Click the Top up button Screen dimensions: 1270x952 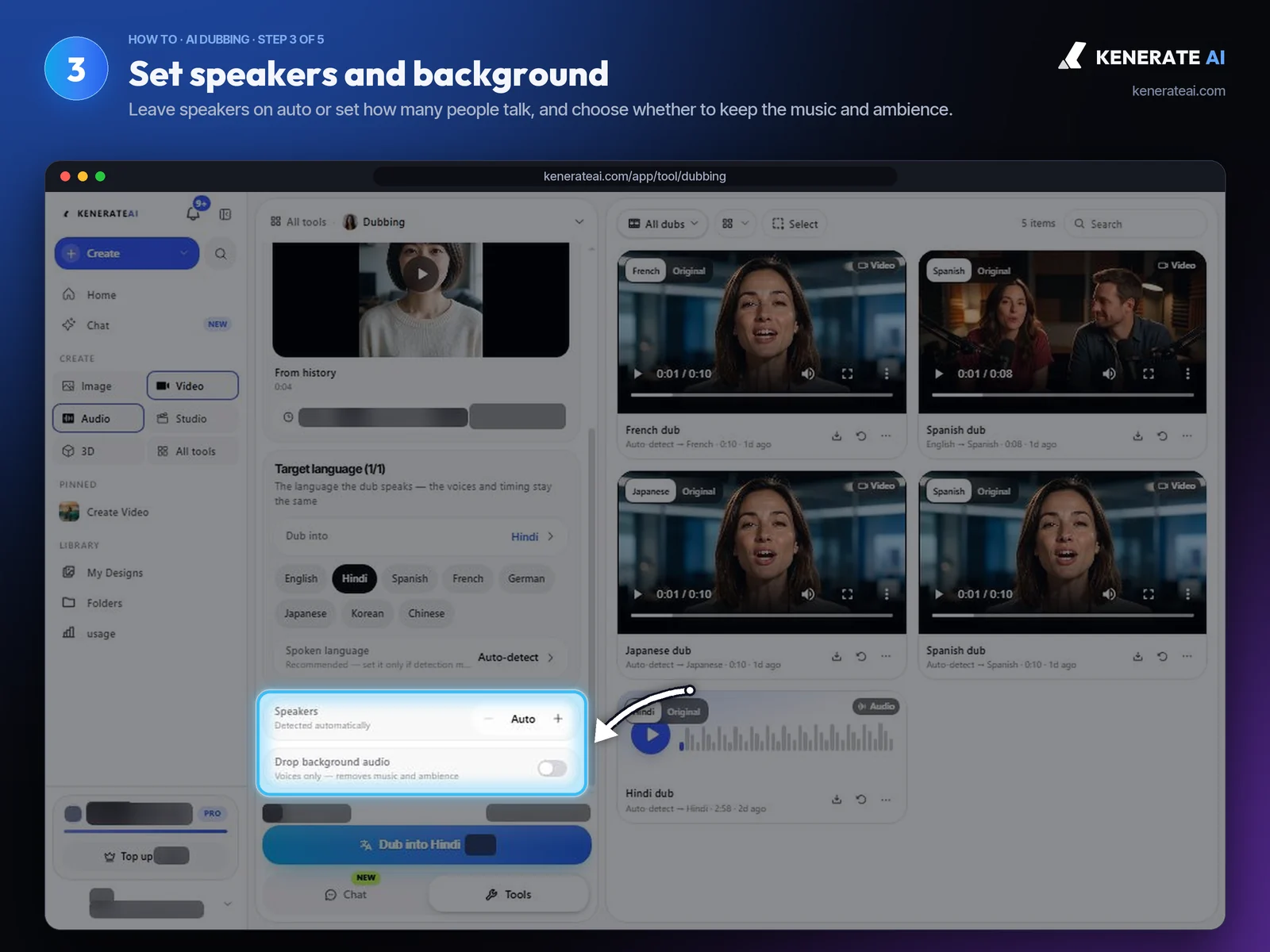pyautogui.click(x=145, y=857)
